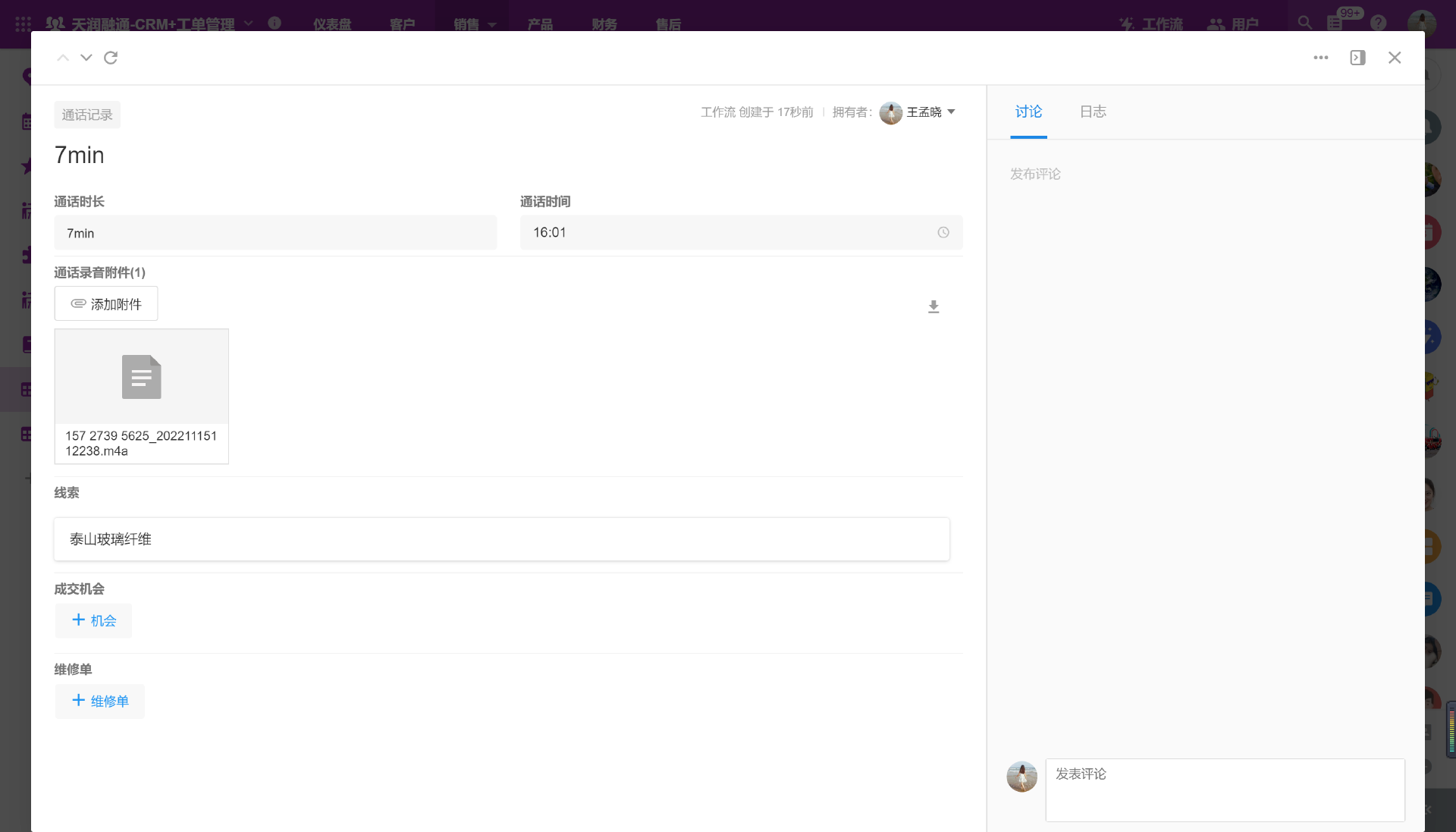Viewport: 1456px width, 832px height.
Task: Go to next record with down arrow
Action: coord(86,58)
